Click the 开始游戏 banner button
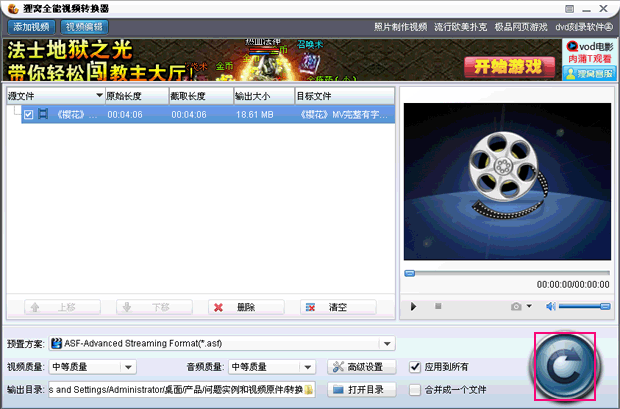620x409 pixels. point(509,66)
